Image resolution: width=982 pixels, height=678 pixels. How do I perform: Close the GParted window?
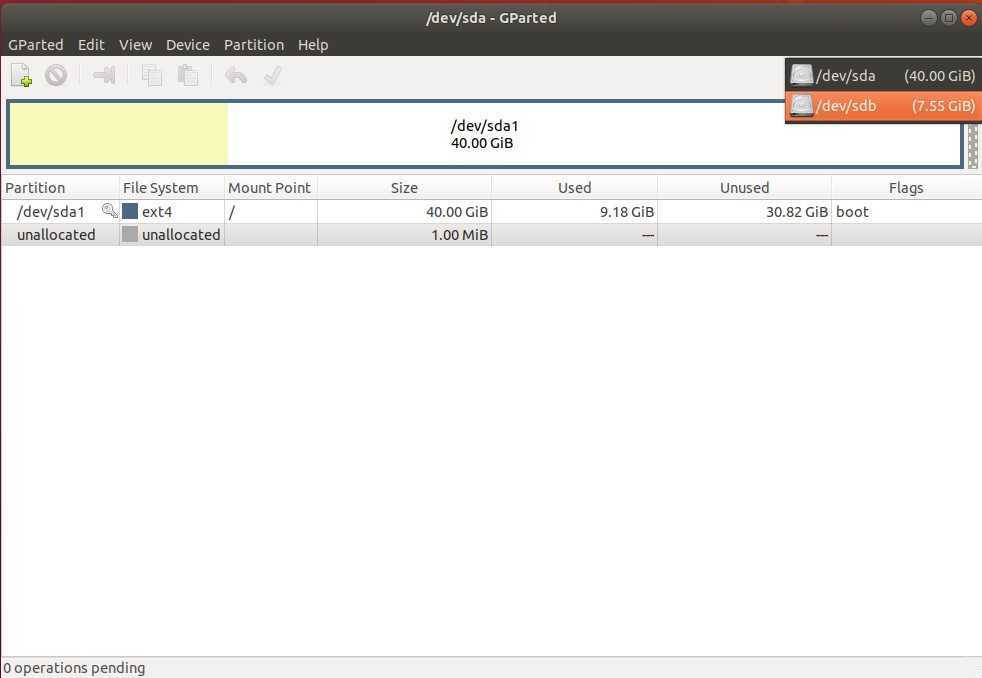[969, 18]
